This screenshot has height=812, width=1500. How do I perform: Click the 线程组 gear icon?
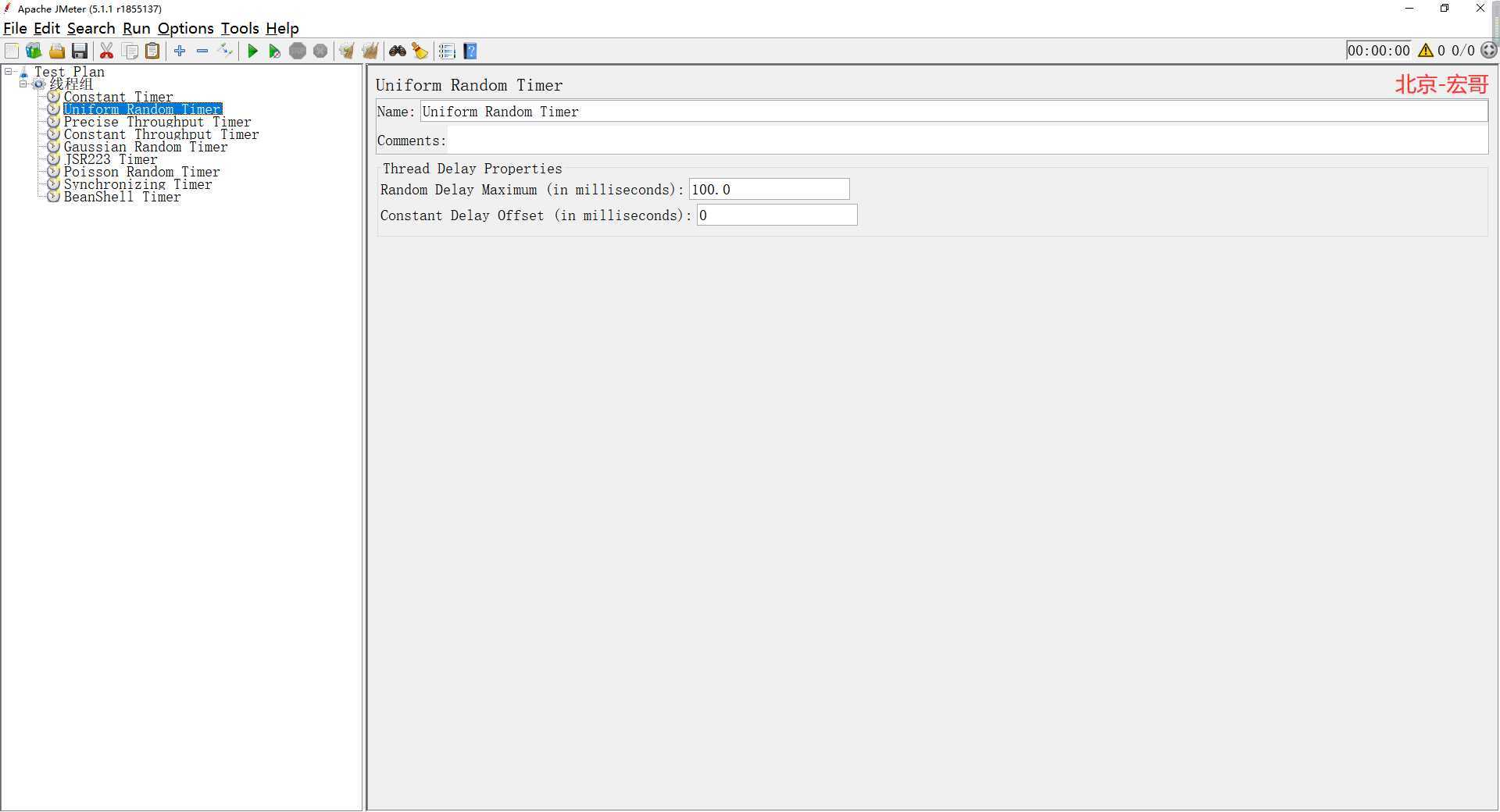[39, 84]
